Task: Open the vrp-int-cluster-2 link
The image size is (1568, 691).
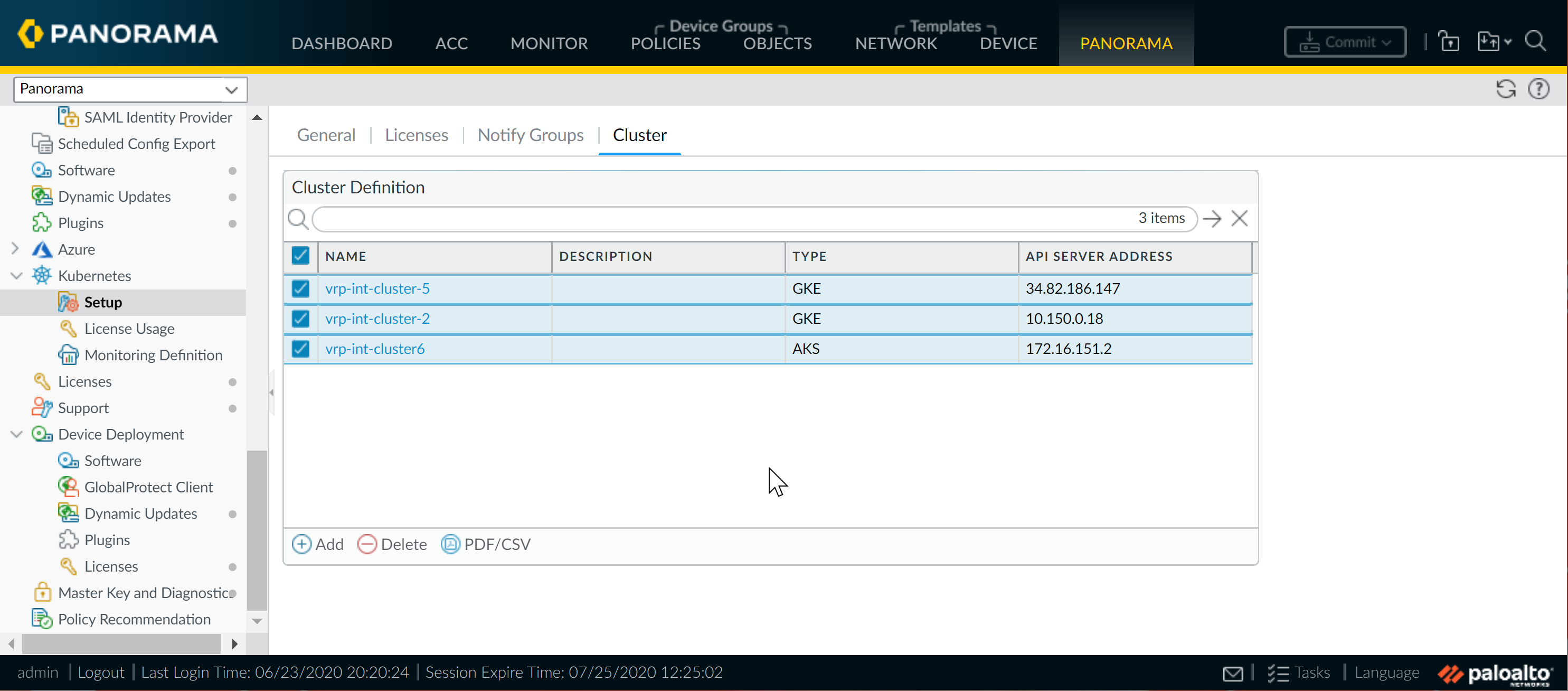Action: tap(377, 319)
